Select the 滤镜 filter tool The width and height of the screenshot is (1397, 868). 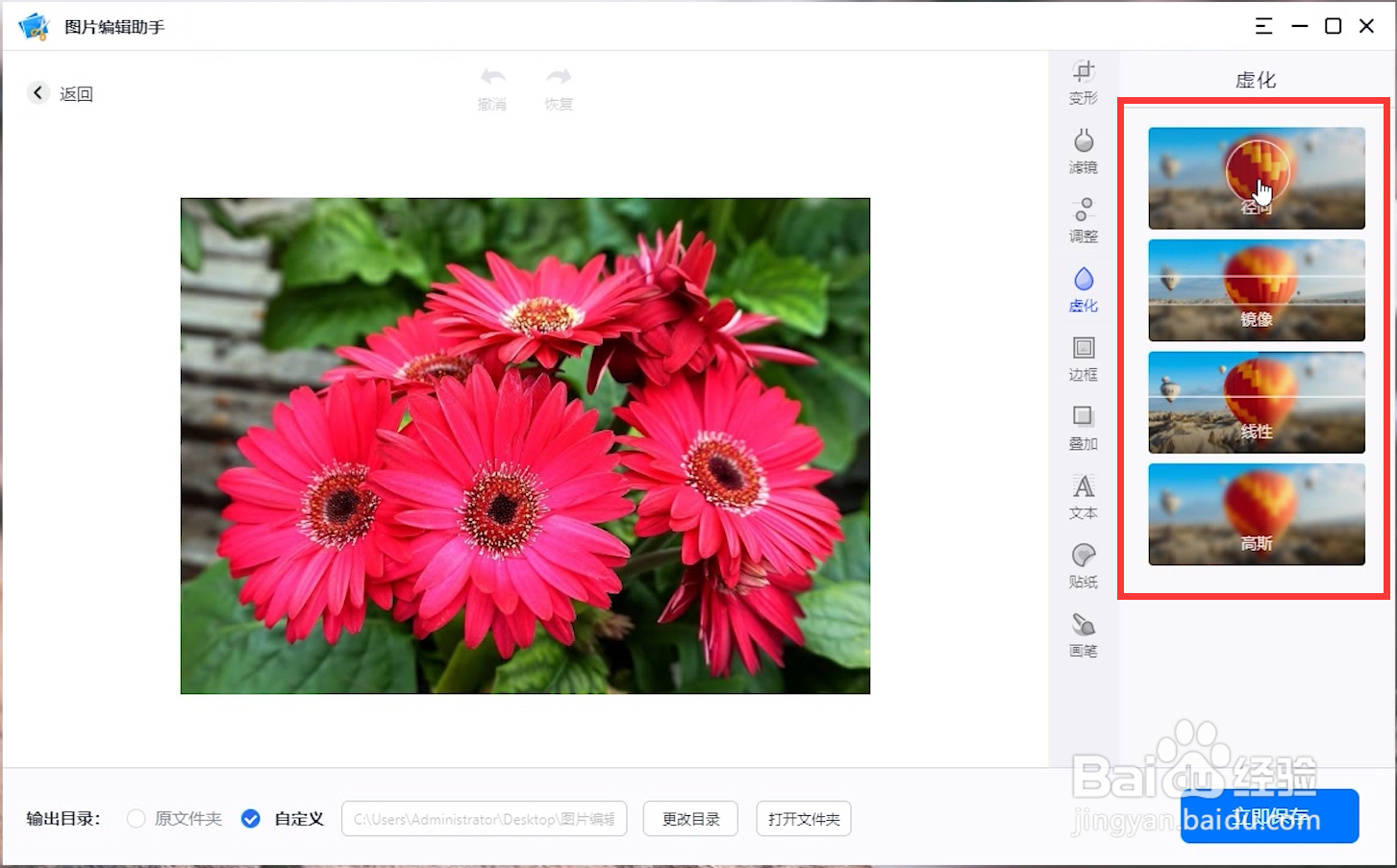click(x=1083, y=151)
